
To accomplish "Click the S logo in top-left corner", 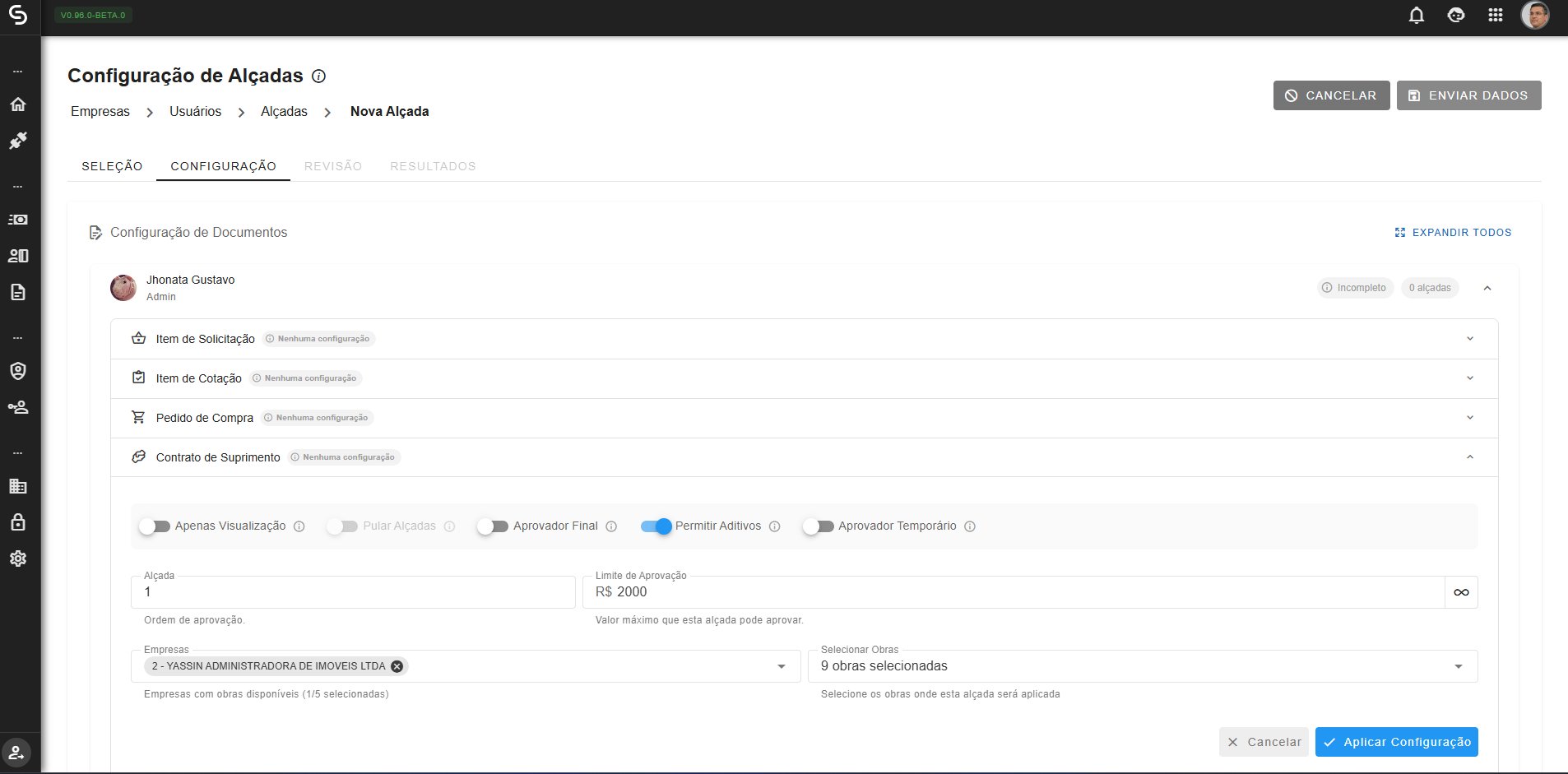I will point(17,15).
